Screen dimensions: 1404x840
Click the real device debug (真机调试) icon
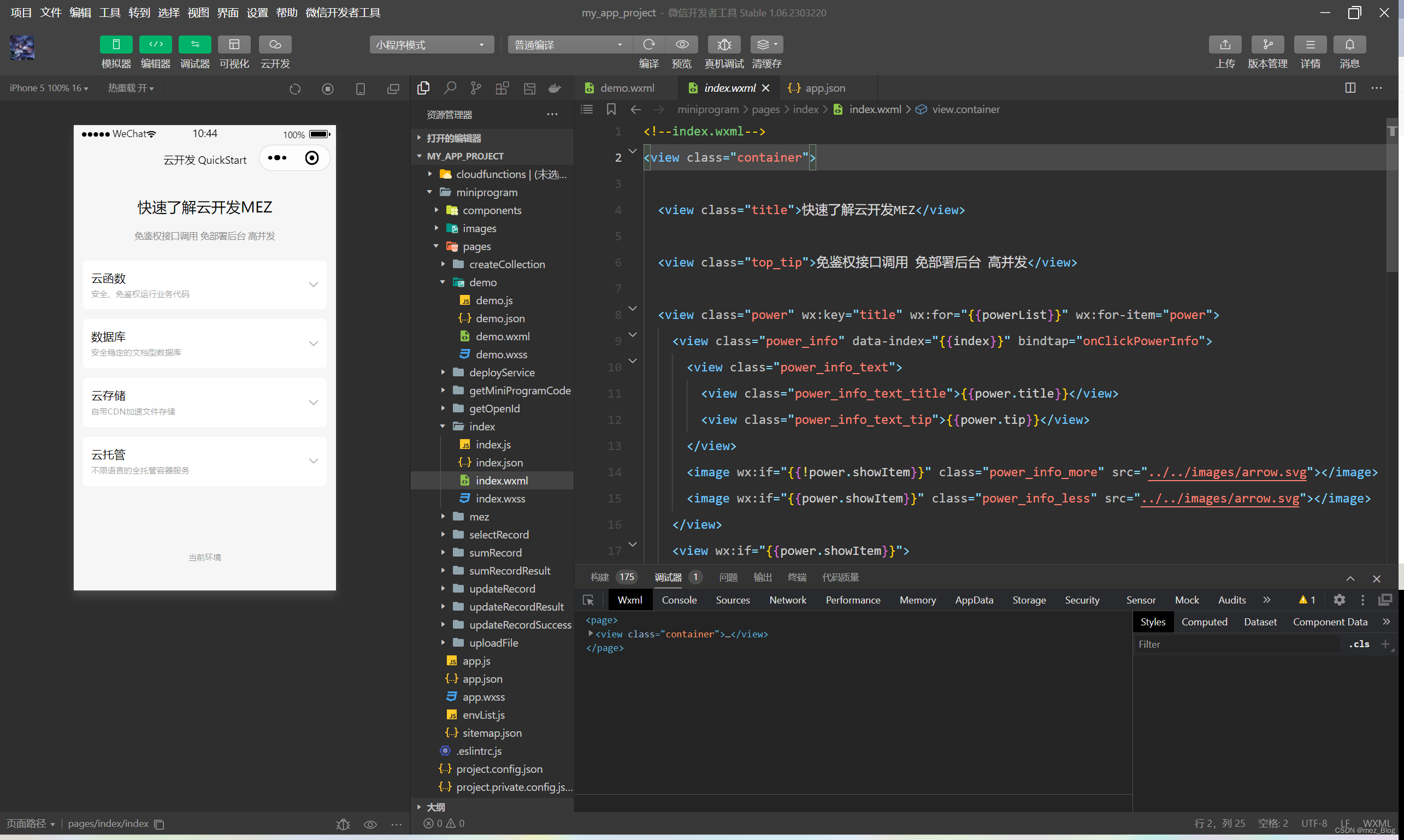pyautogui.click(x=723, y=45)
